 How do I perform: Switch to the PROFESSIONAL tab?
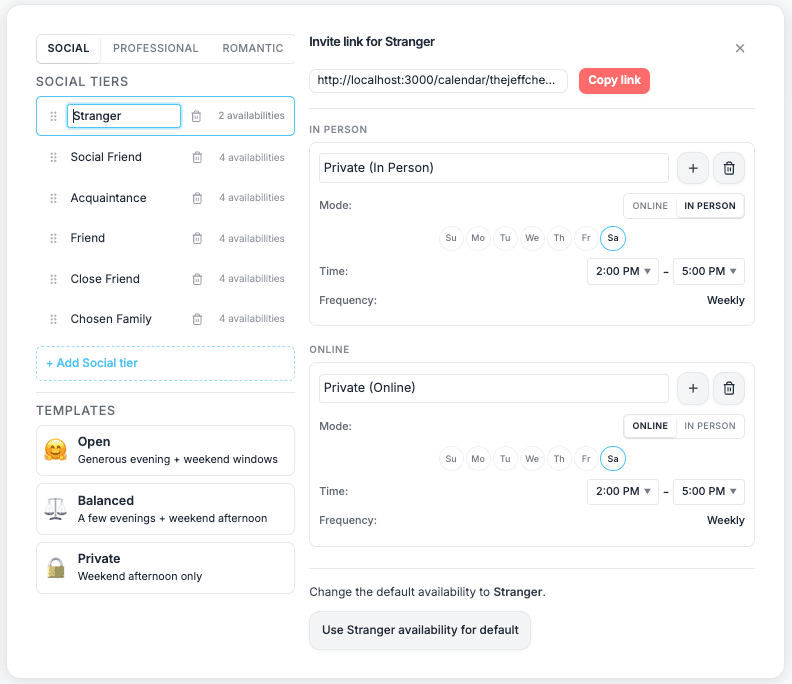(156, 48)
